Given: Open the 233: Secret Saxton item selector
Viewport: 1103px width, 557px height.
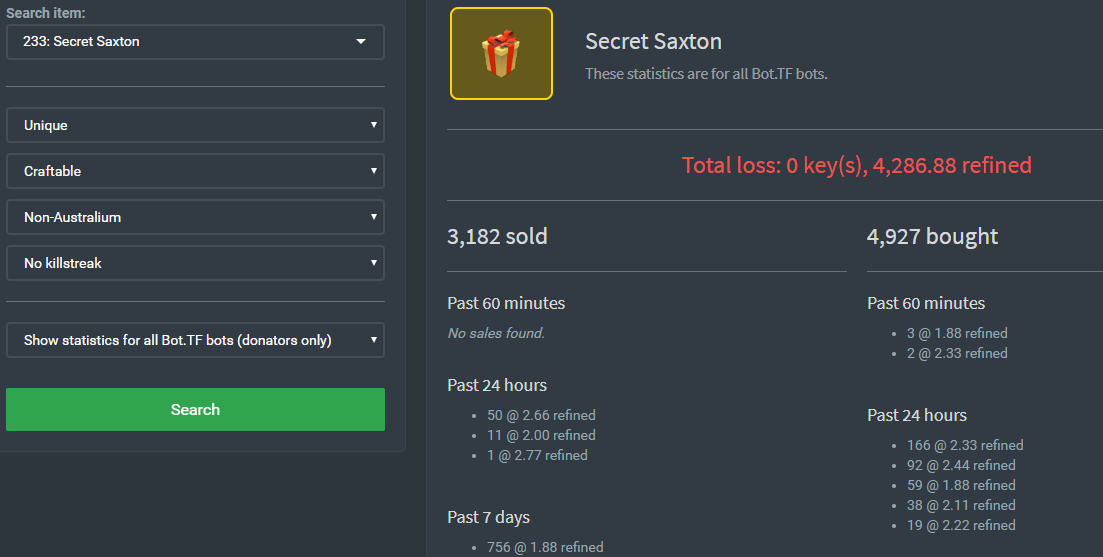Looking at the screenshot, I should pyautogui.click(x=196, y=42).
